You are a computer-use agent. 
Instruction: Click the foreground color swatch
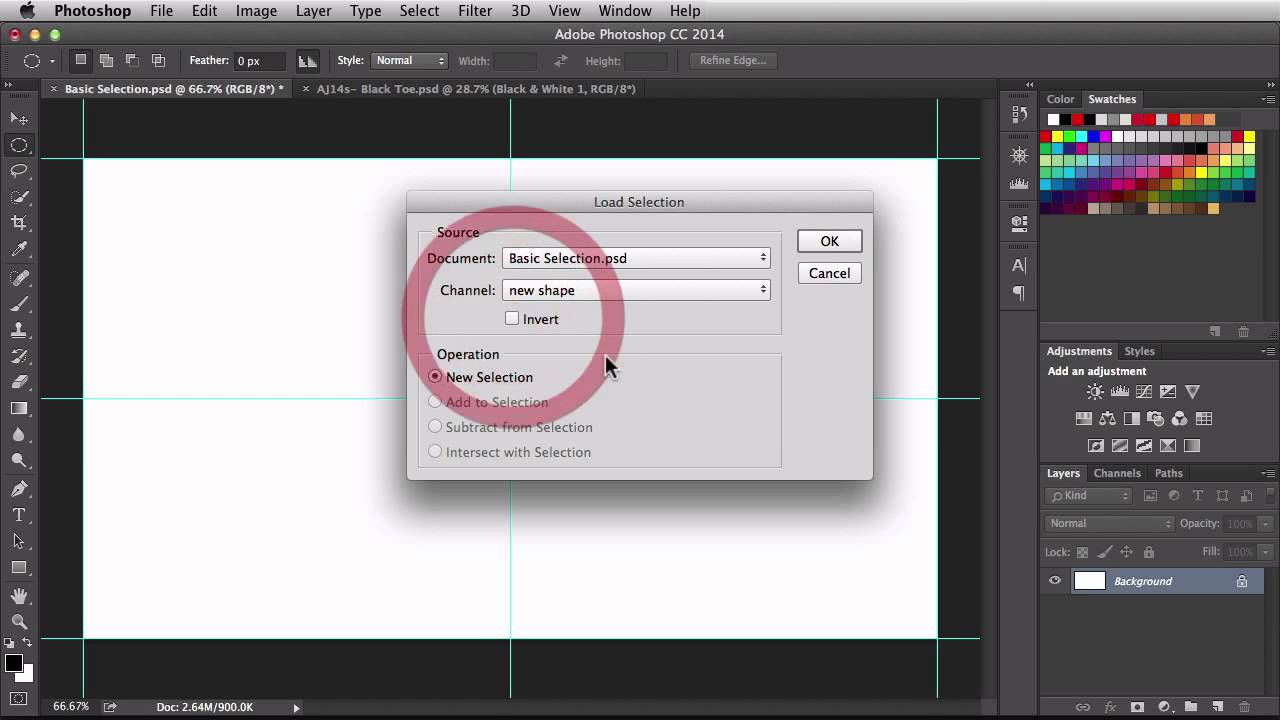pyautogui.click(x=14, y=664)
